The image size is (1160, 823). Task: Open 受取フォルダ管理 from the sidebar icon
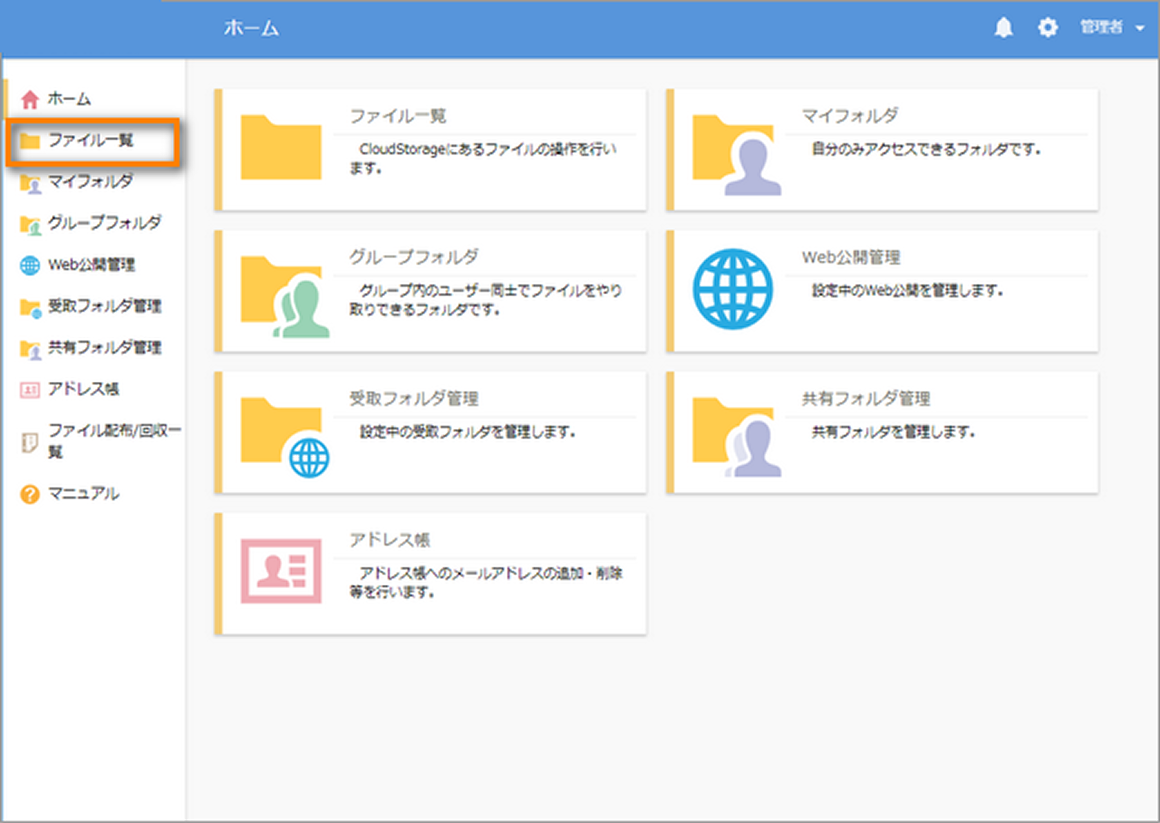(30, 306)
